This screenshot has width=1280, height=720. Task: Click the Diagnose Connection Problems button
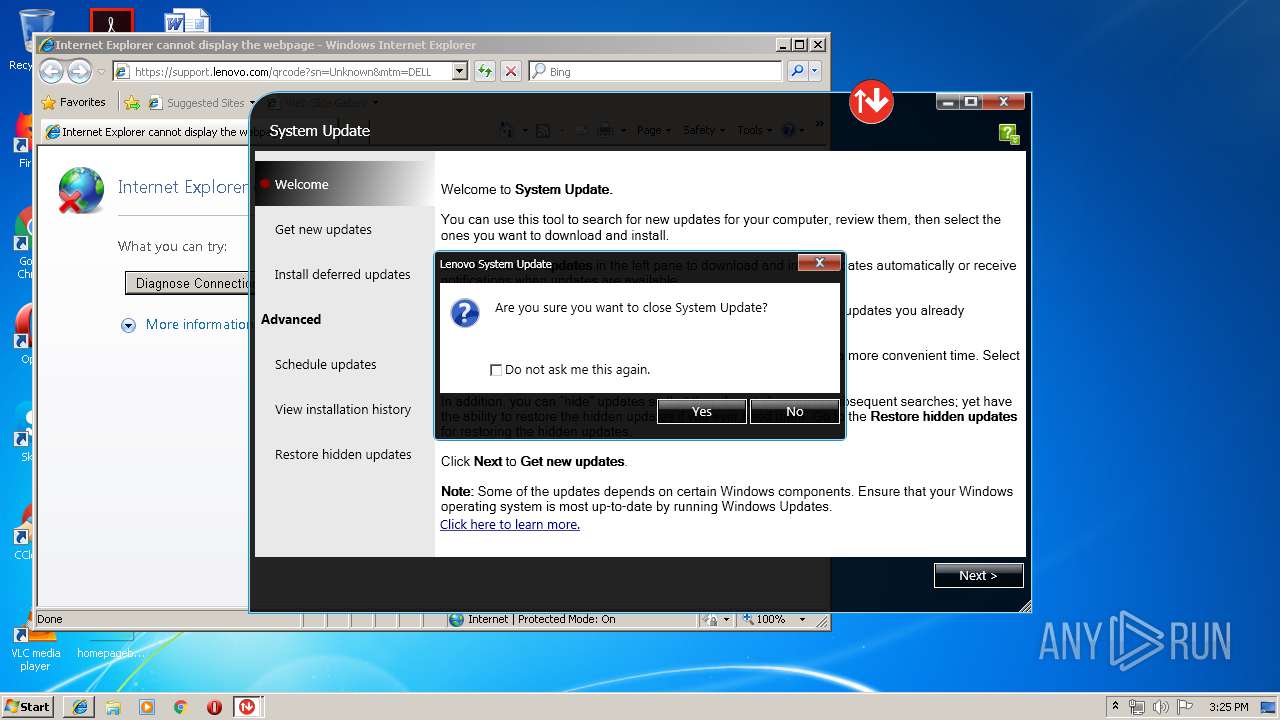[188, 283]
